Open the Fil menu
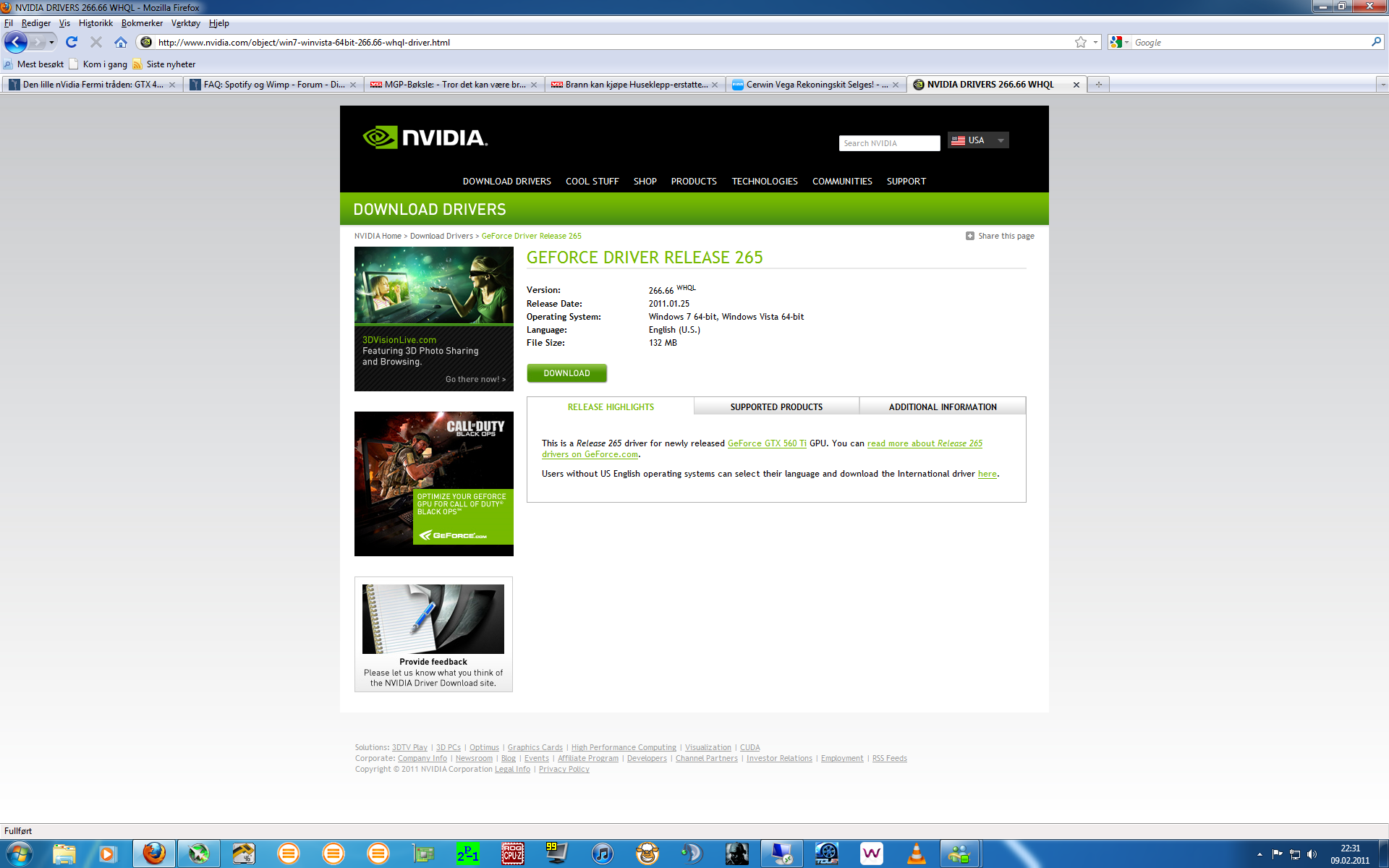The height and width of the screenshot is (868, 1389). pos(9,23)
